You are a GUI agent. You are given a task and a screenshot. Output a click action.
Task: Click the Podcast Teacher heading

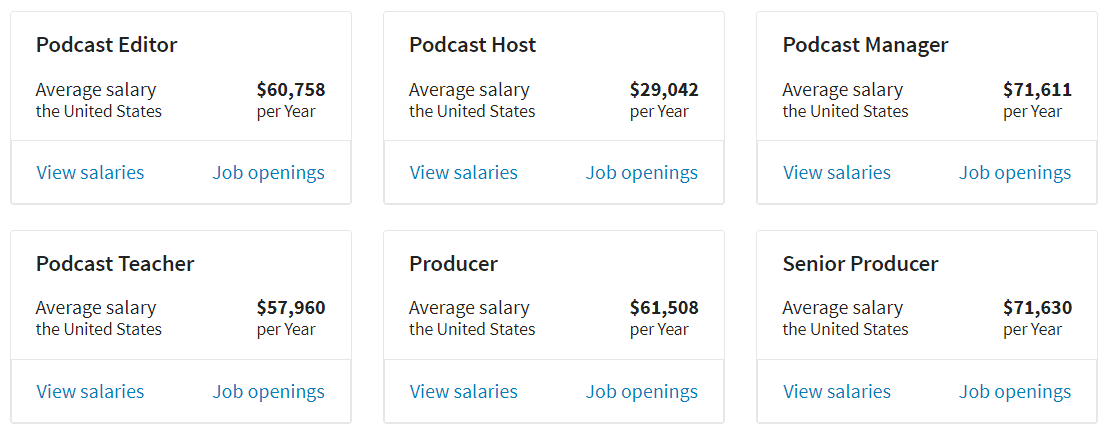(x=115, y=264)
